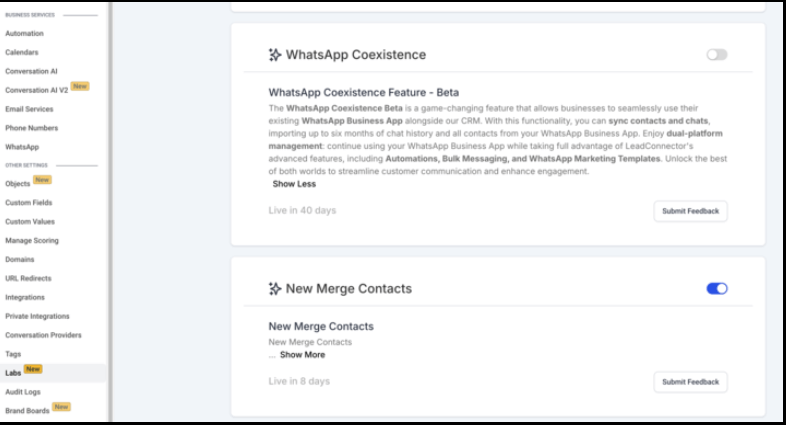786x425 pixels.
Task: Open the Calendars settings page
Action: tap(22, 52)
